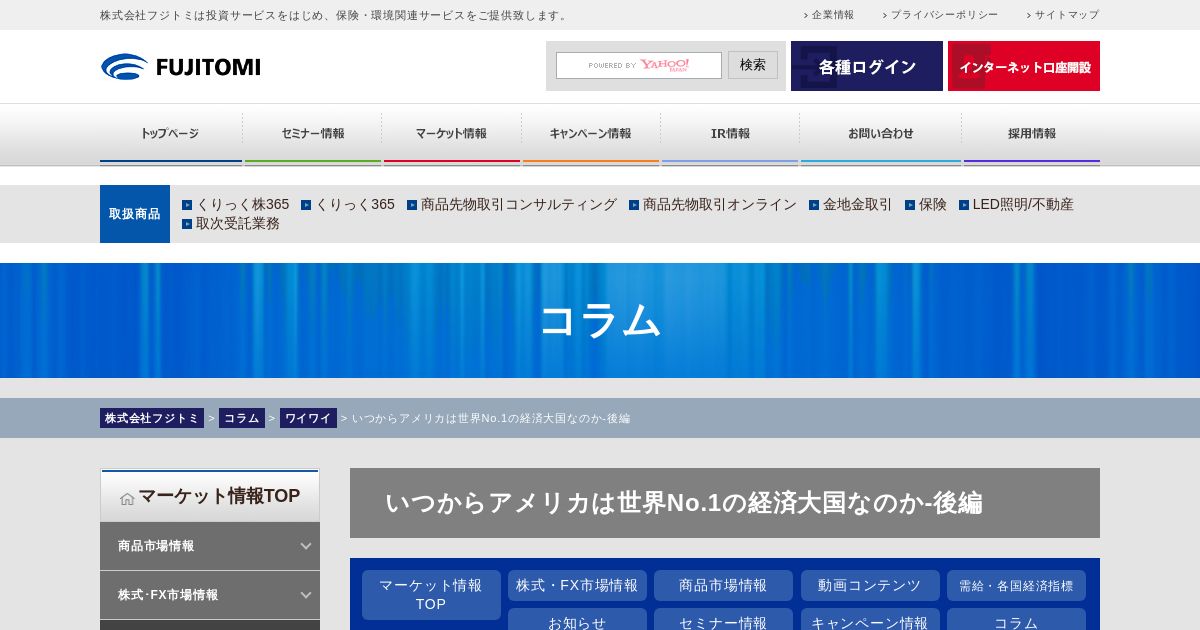Open the LED照明/不動産 link
Screen dimensions: 1200x630
(1016, 204)
